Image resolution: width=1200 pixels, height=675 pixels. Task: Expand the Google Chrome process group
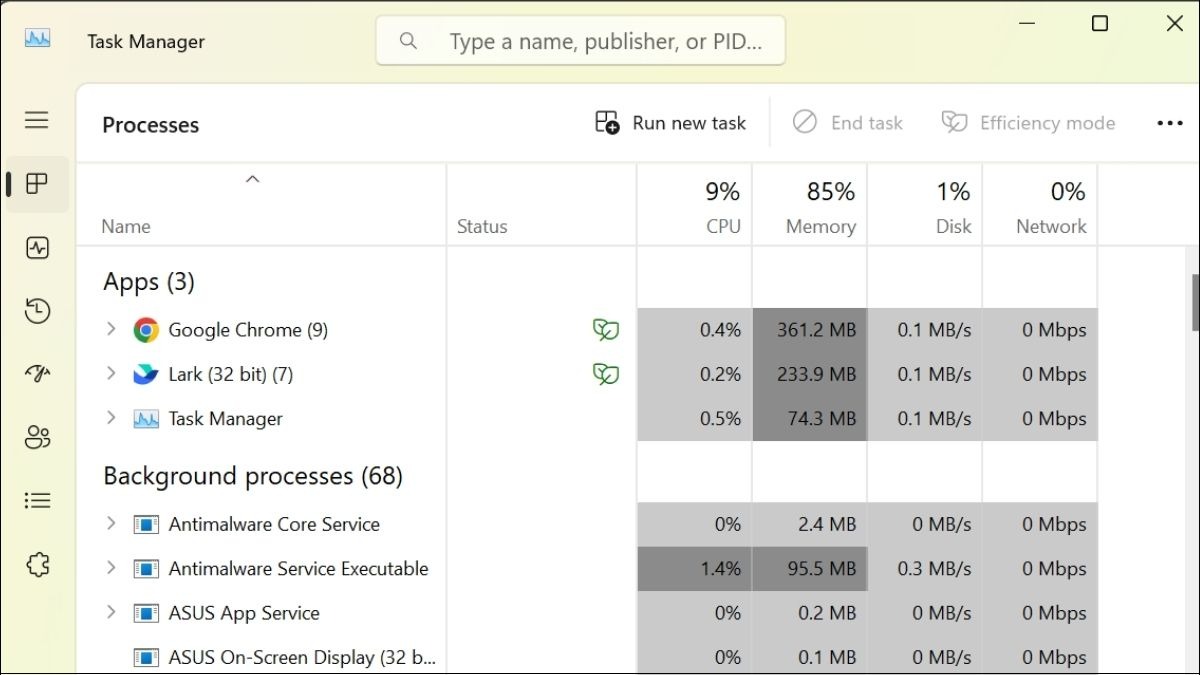tap(111, 329)
